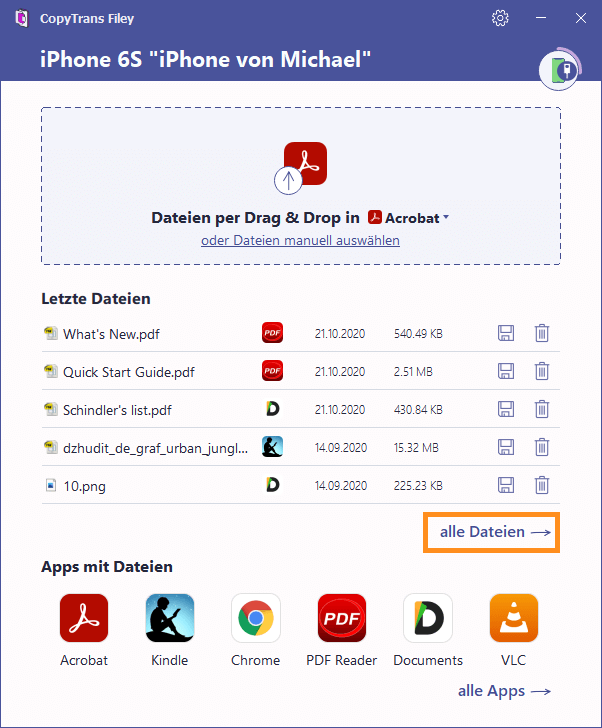Close the CopyTrans Filey window
The width and height of the screenshot is (602, 728).
pos(581,18)
